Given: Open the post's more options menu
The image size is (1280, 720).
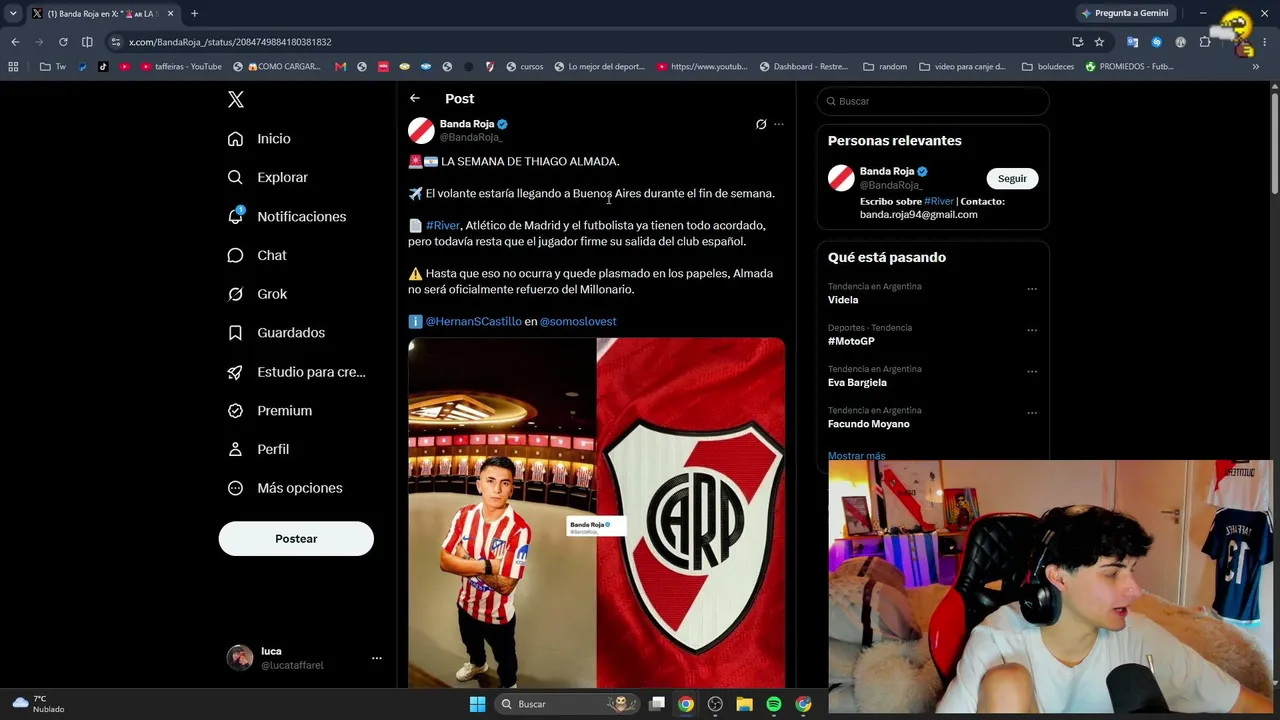Looking at the screenshot, I should 779,124.
